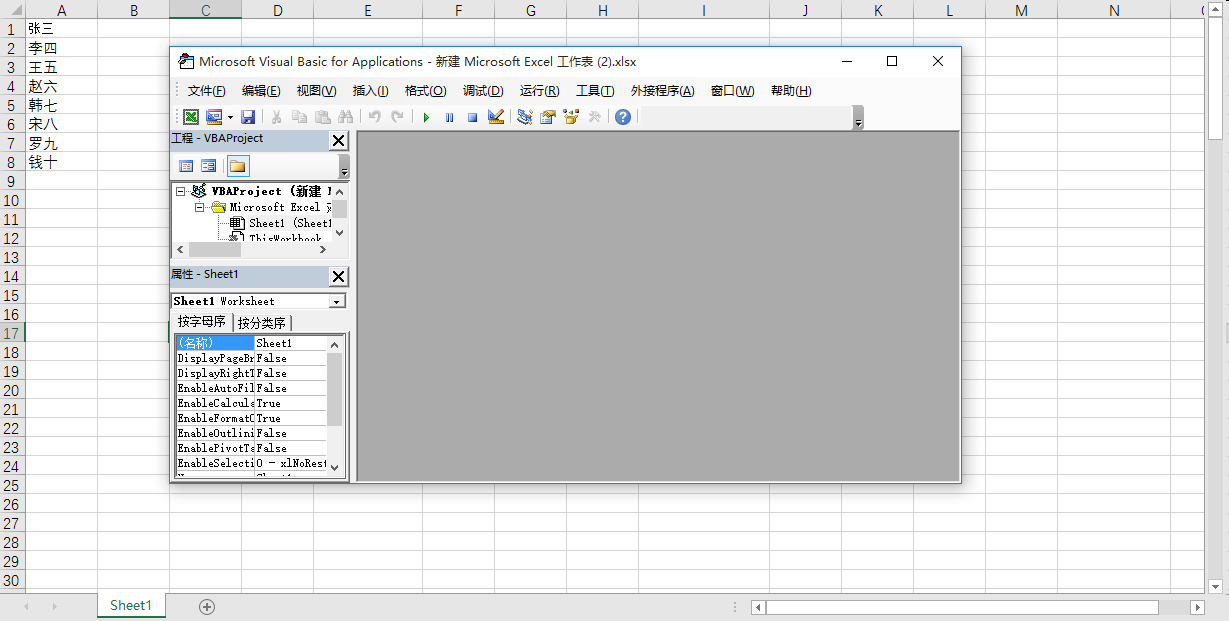Select the DisplayPageBreaks property row

tap(251, 358)
